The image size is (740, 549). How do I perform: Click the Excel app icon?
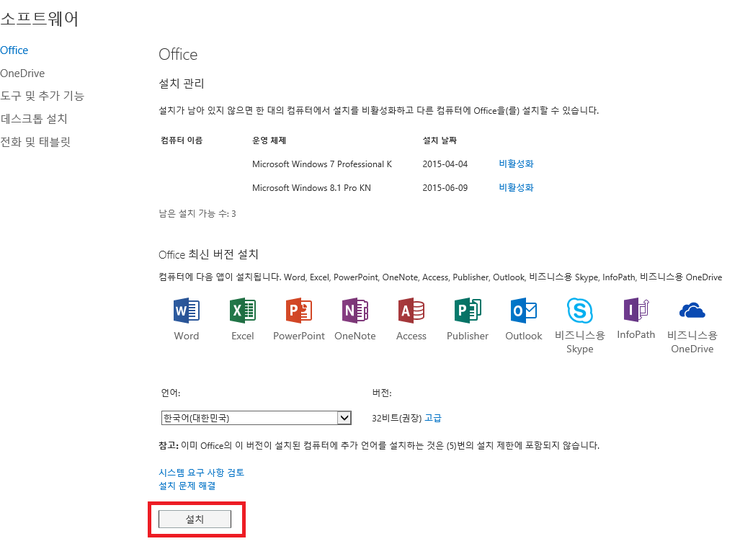243,311
